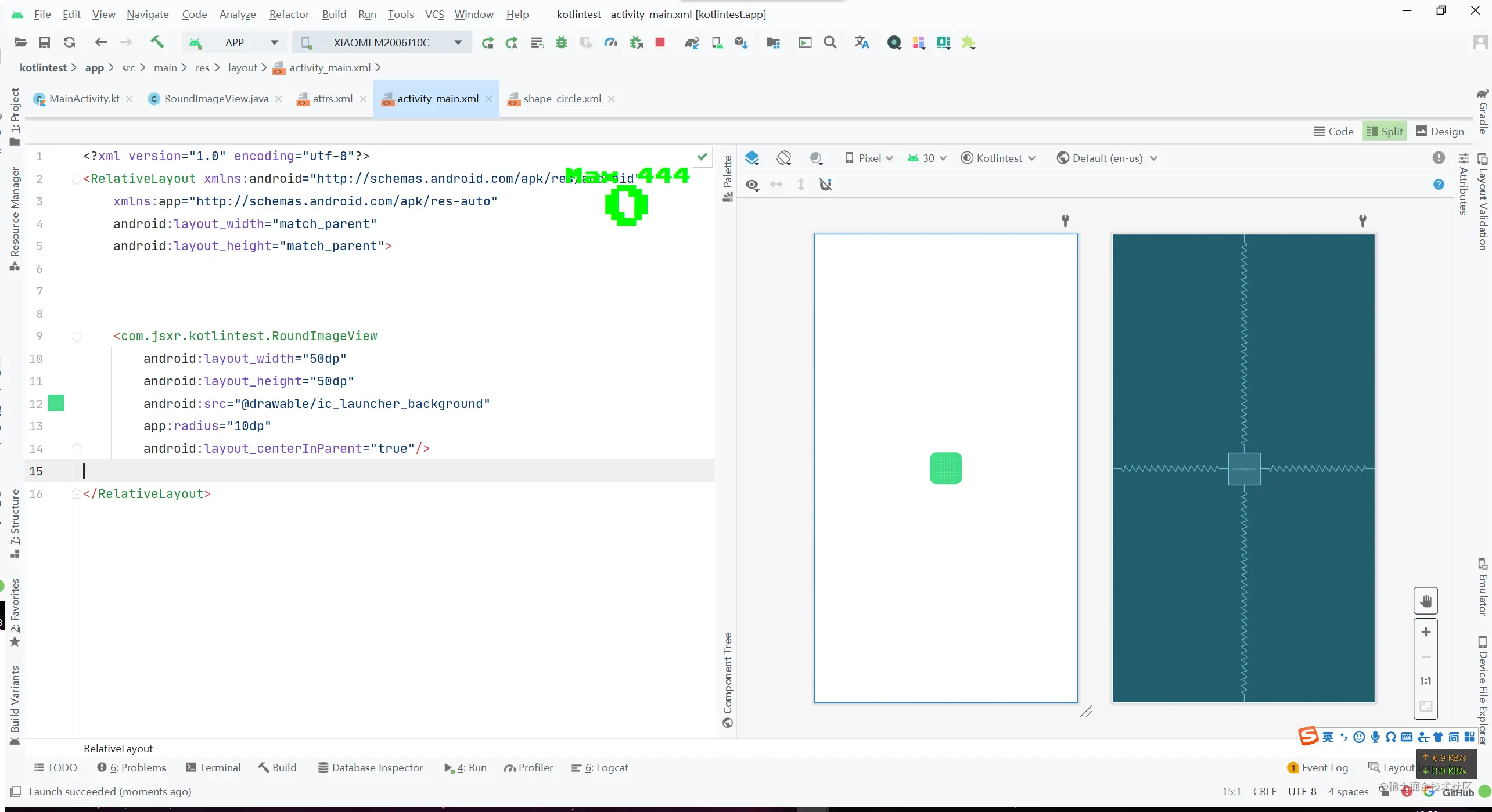Switch to the Code view tab

[x=1334, y=131]
